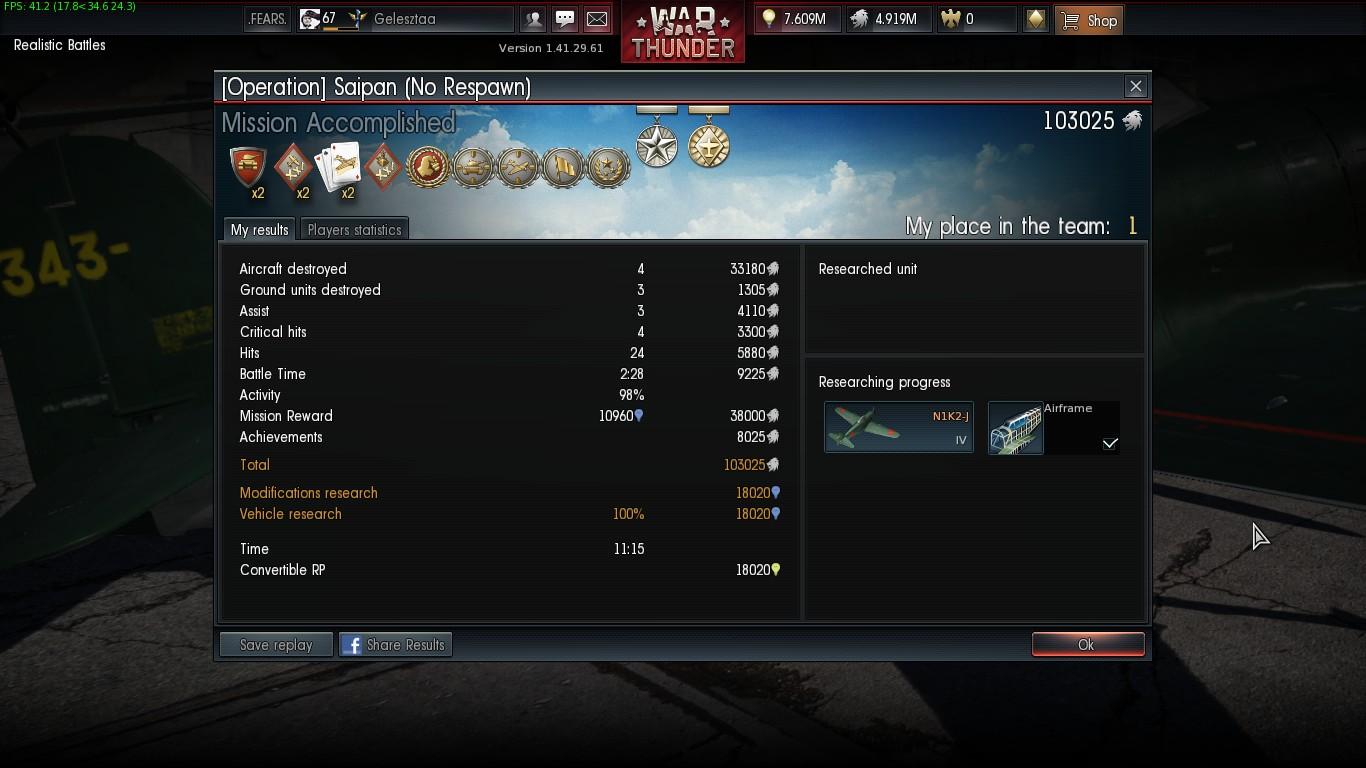
Task: Click the playing cards award icon
Action: click(338, 165)
